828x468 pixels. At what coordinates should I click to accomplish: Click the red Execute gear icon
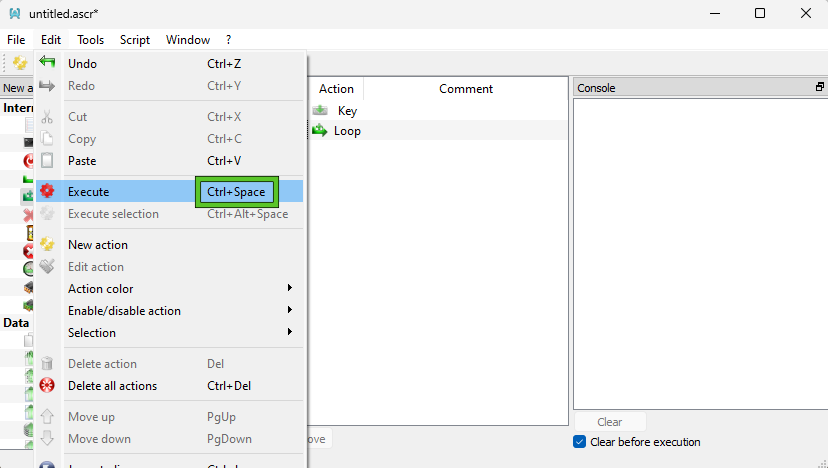point(47,191)
